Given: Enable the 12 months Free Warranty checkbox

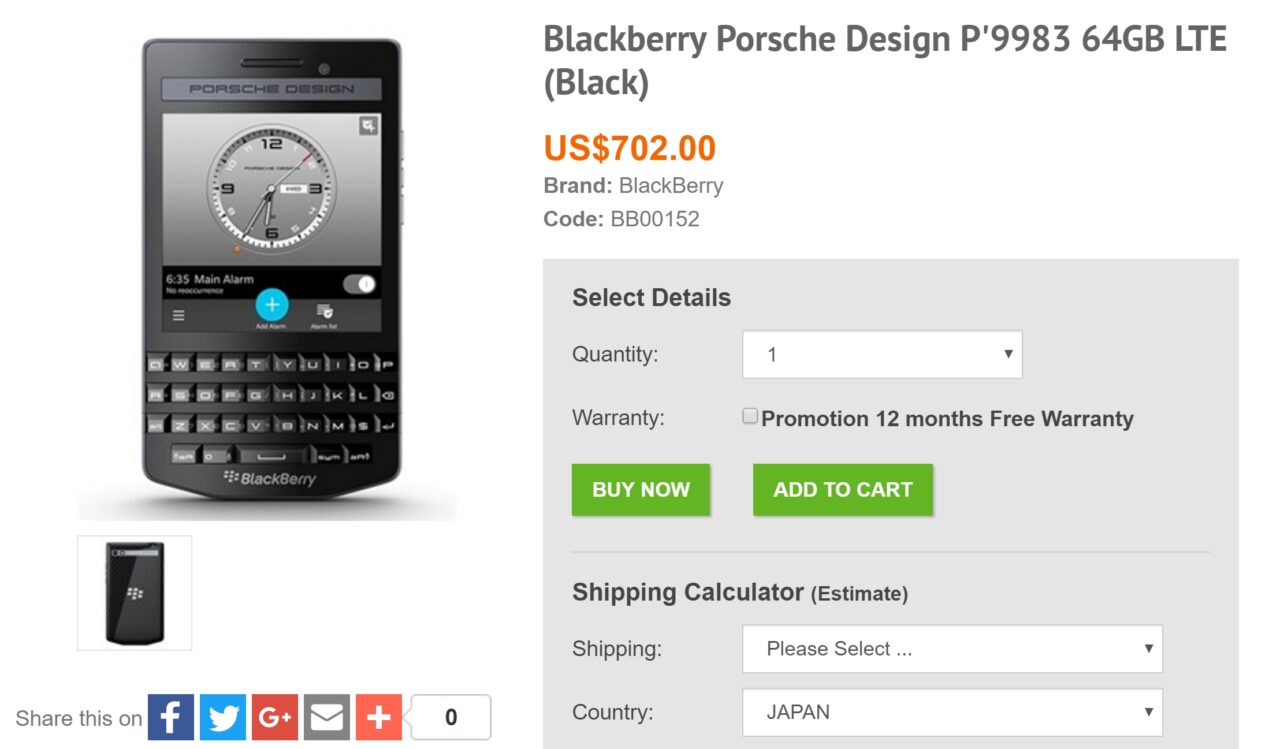Looking at the screenshot, I should [x=750, y=417].
